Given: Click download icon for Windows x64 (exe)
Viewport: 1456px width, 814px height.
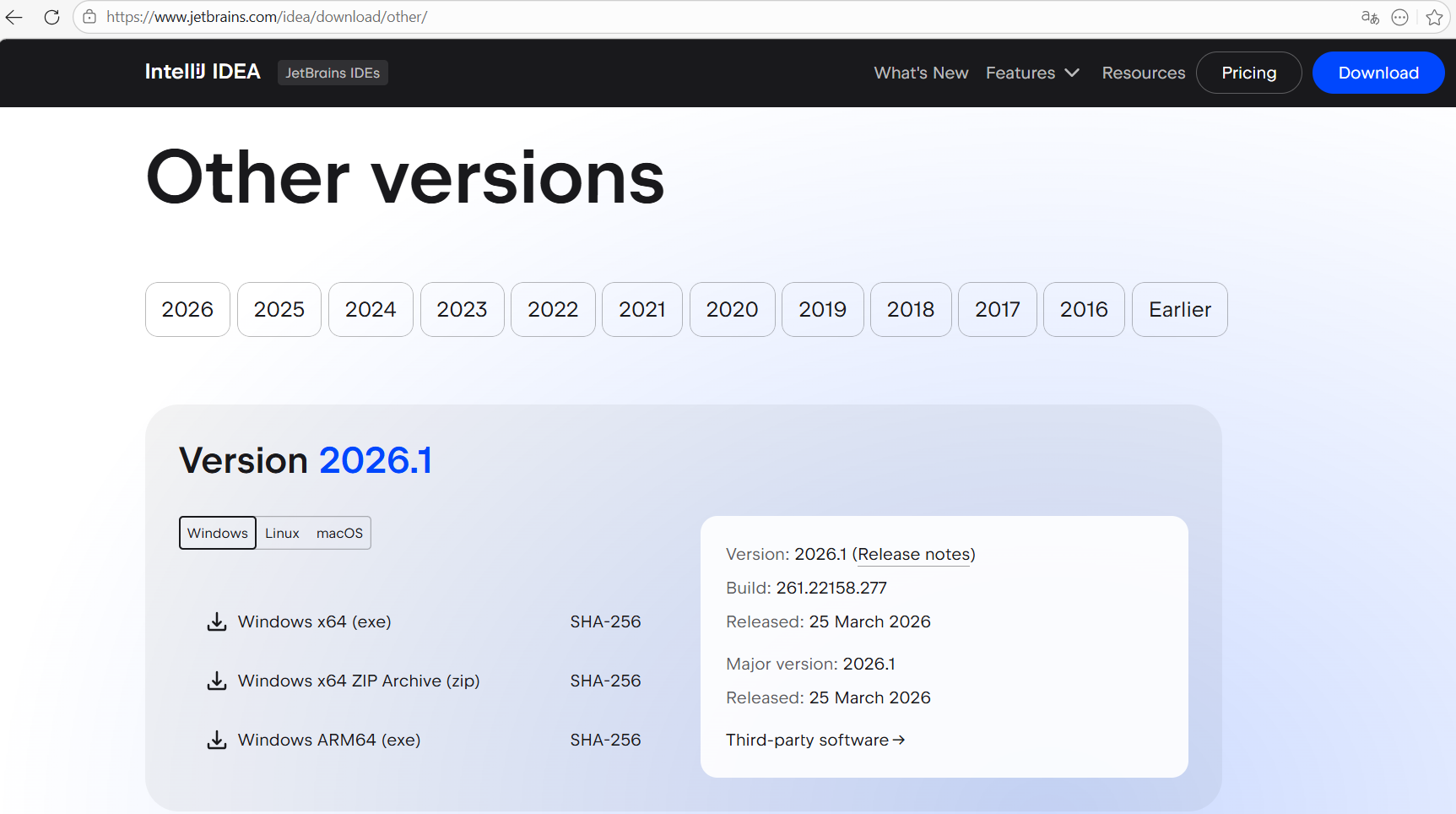Looking at the screenshot, I should click(217, 621).
